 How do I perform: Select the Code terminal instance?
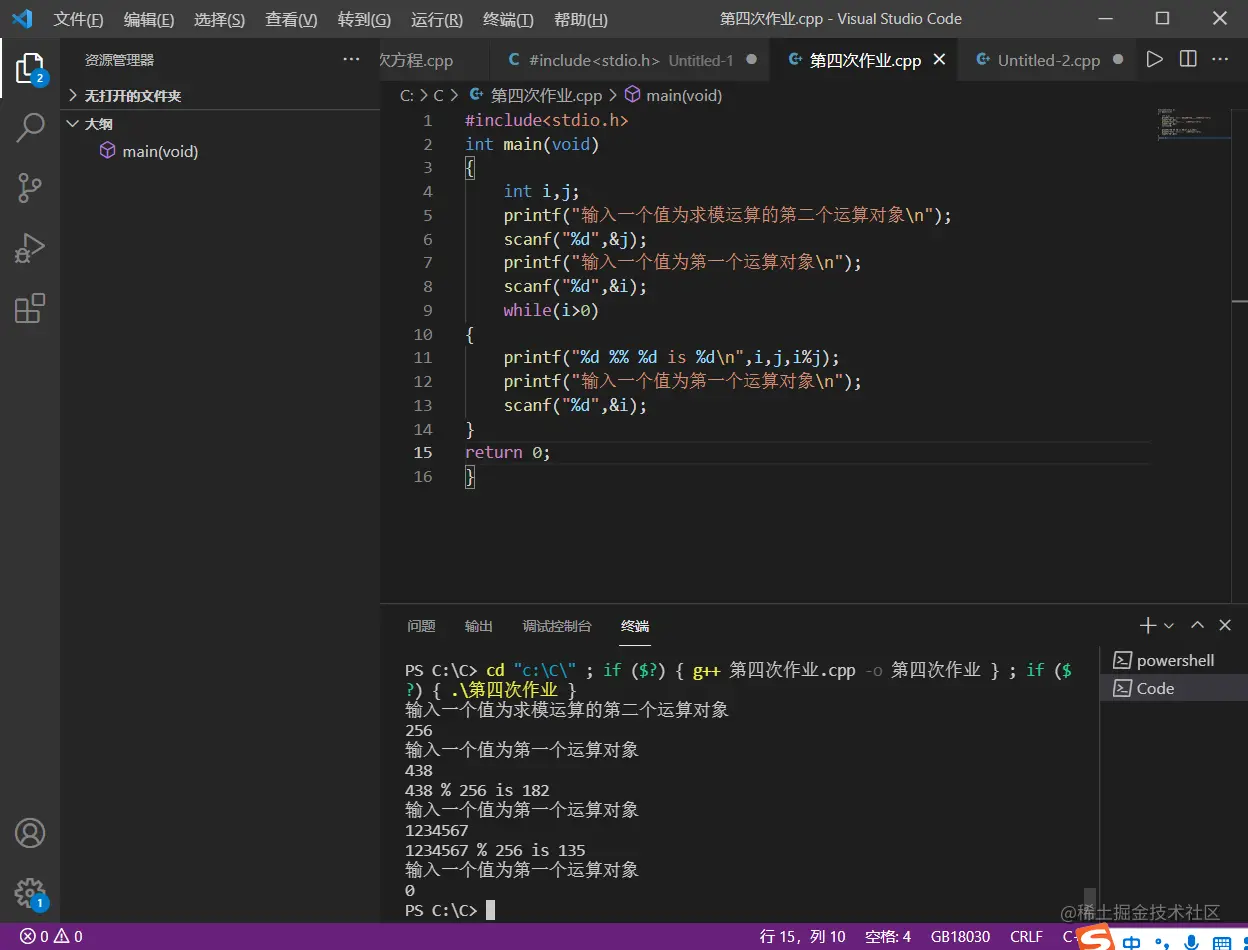click(x=1174, y=688)
